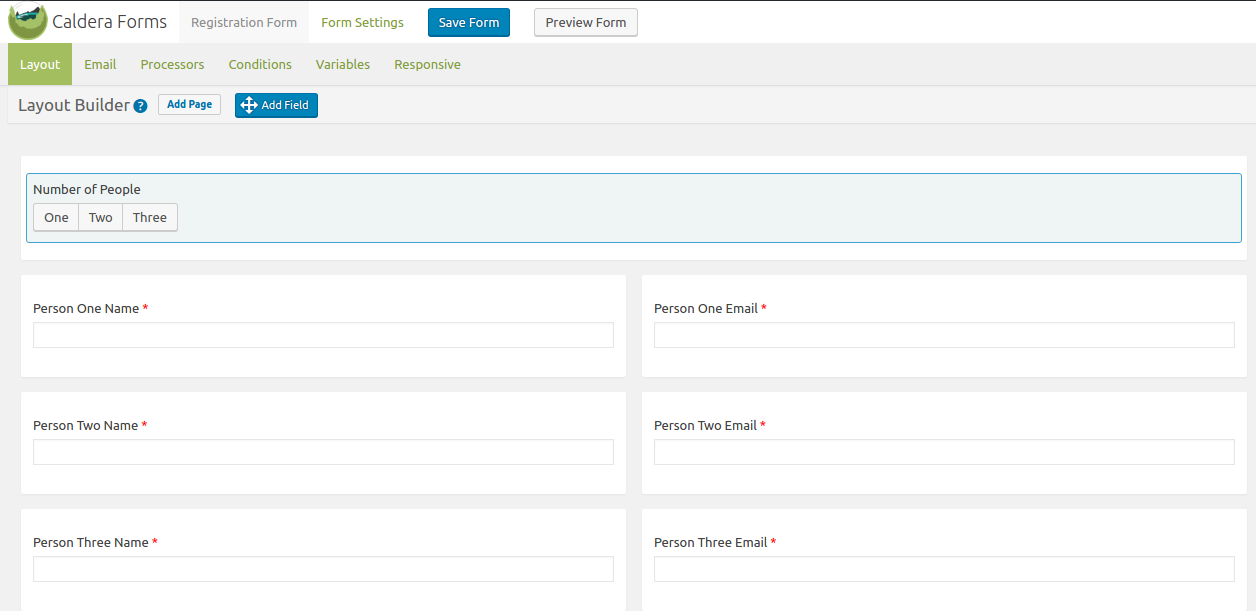
Task: Save the form with Save Form button
Action: pos(468,23)
